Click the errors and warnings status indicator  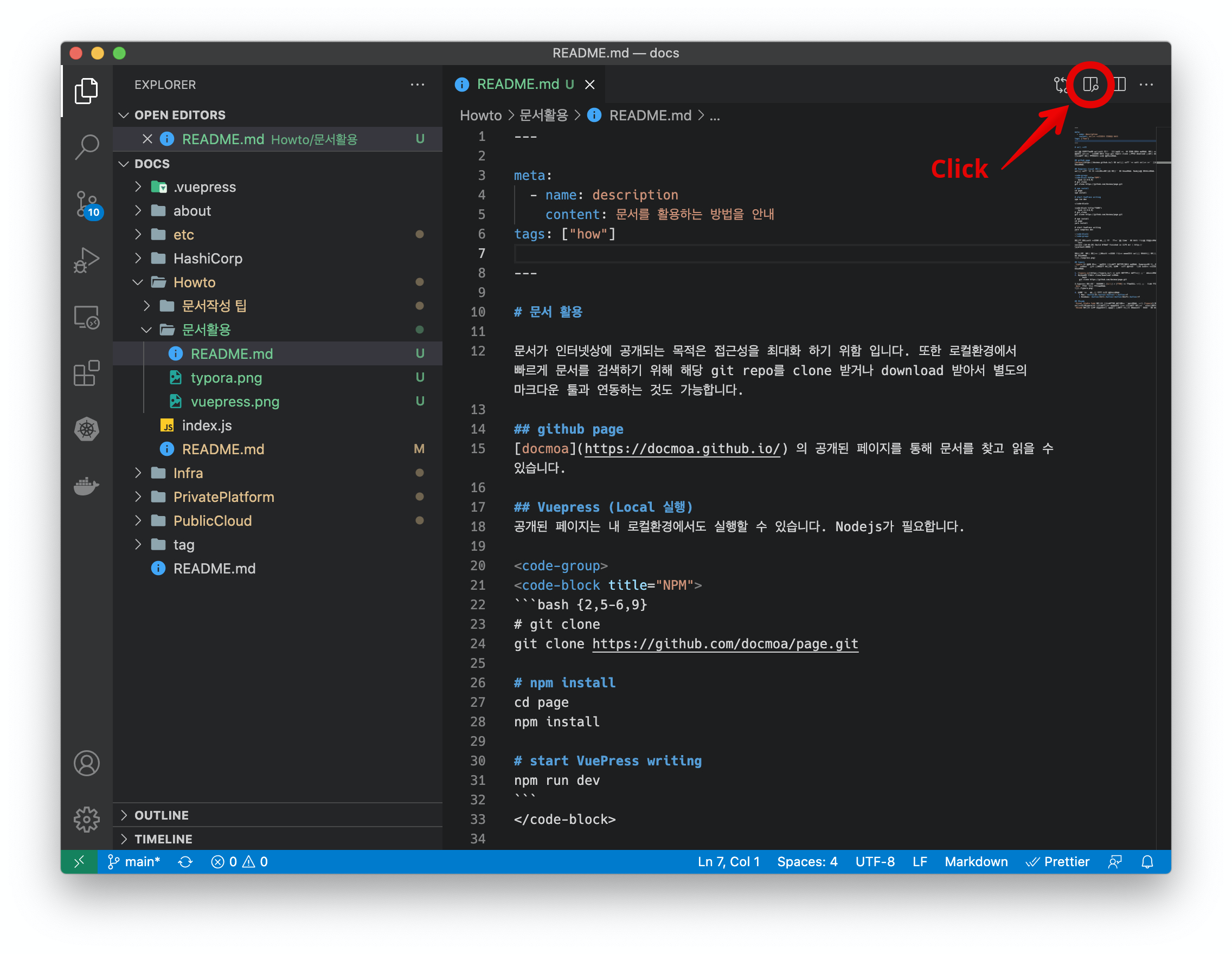click(239, 861)
